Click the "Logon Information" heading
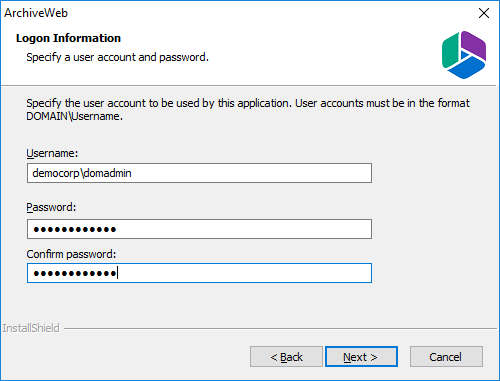This screenshot has height=381, width=500. click(x=68, y=38)
